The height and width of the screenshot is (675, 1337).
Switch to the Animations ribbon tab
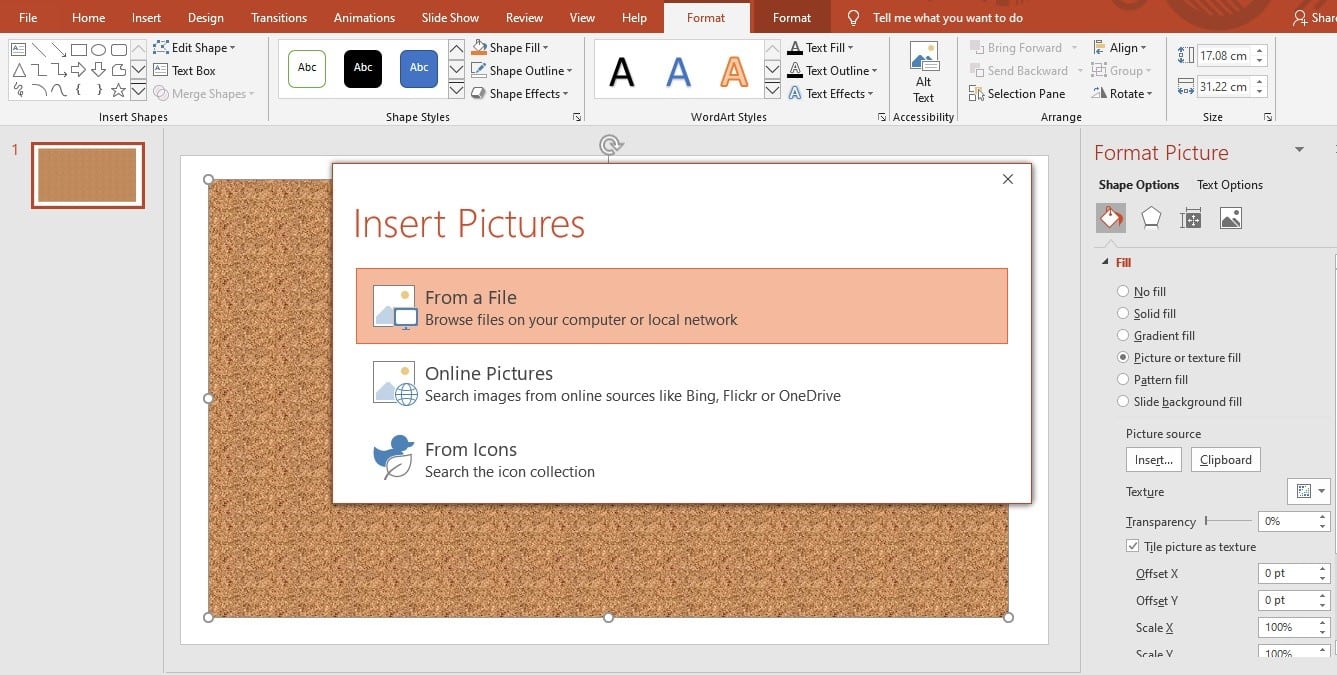[x=364, y=18]
